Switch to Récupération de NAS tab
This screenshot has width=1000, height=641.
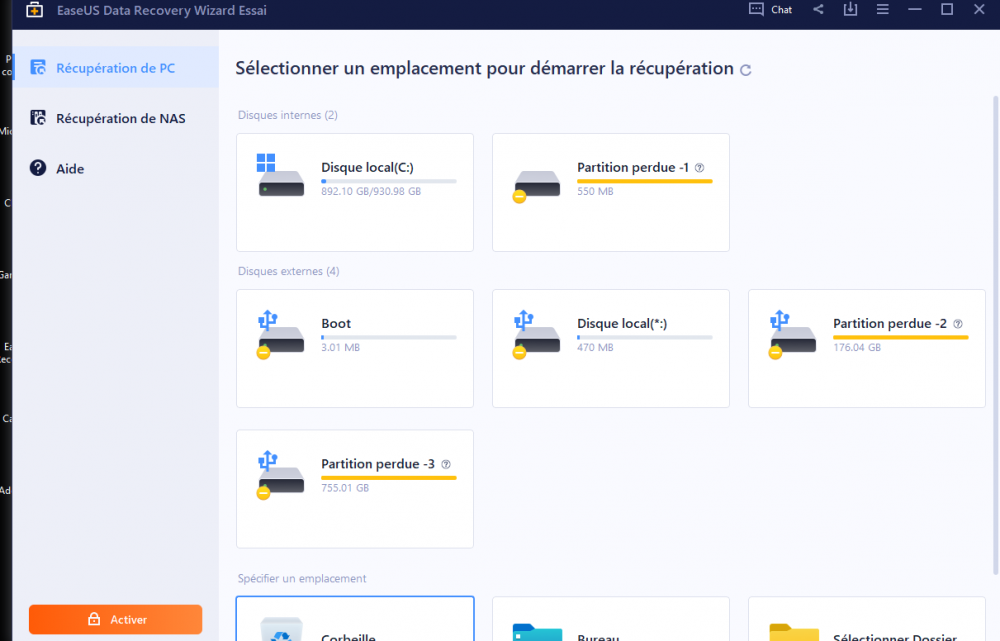[x=120, y=118]
